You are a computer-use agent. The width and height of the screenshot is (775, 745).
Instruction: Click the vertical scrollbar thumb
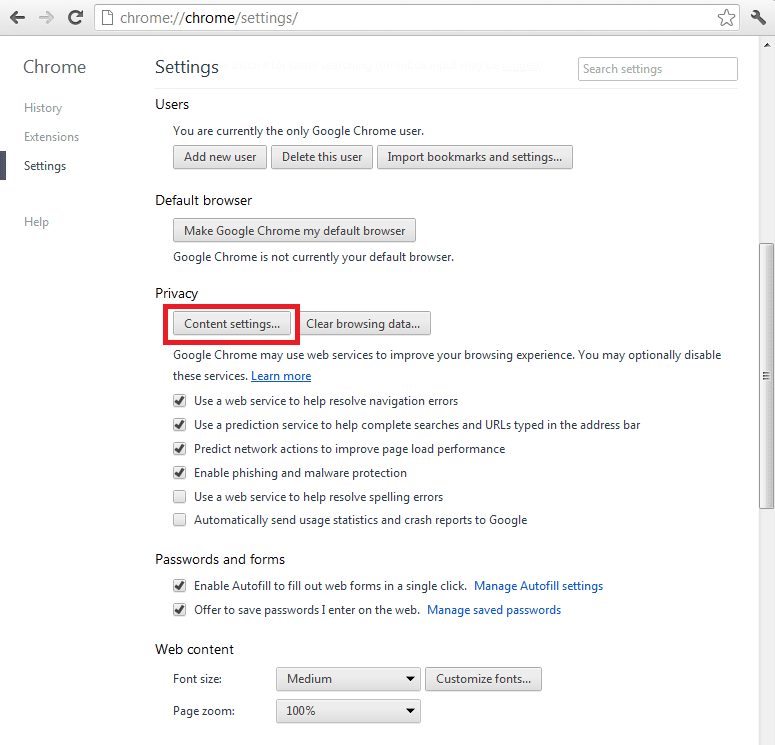[x=766, y=376]
